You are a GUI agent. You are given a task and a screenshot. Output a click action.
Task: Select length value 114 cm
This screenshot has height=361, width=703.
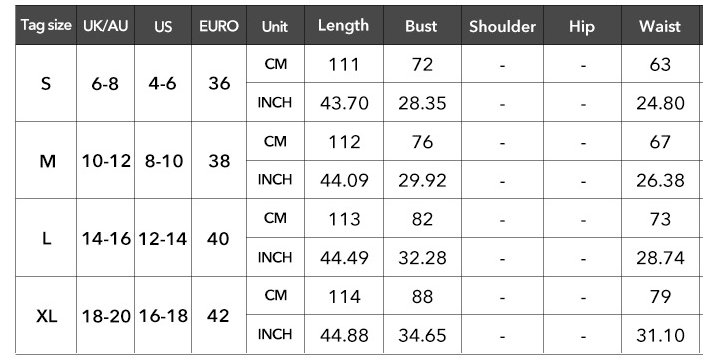344,296
